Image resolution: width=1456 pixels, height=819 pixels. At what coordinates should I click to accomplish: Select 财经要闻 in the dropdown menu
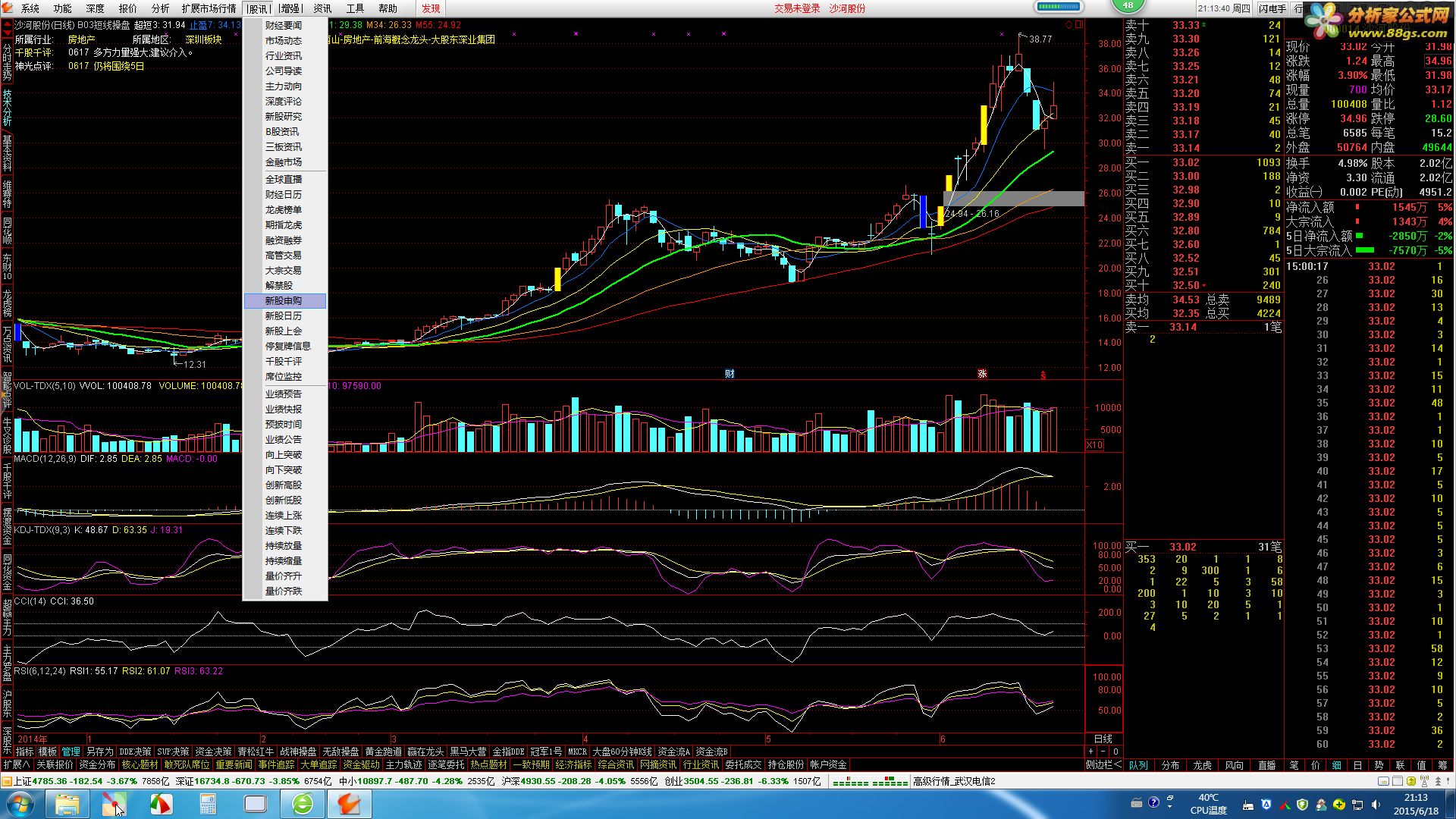tap(285, 26)
